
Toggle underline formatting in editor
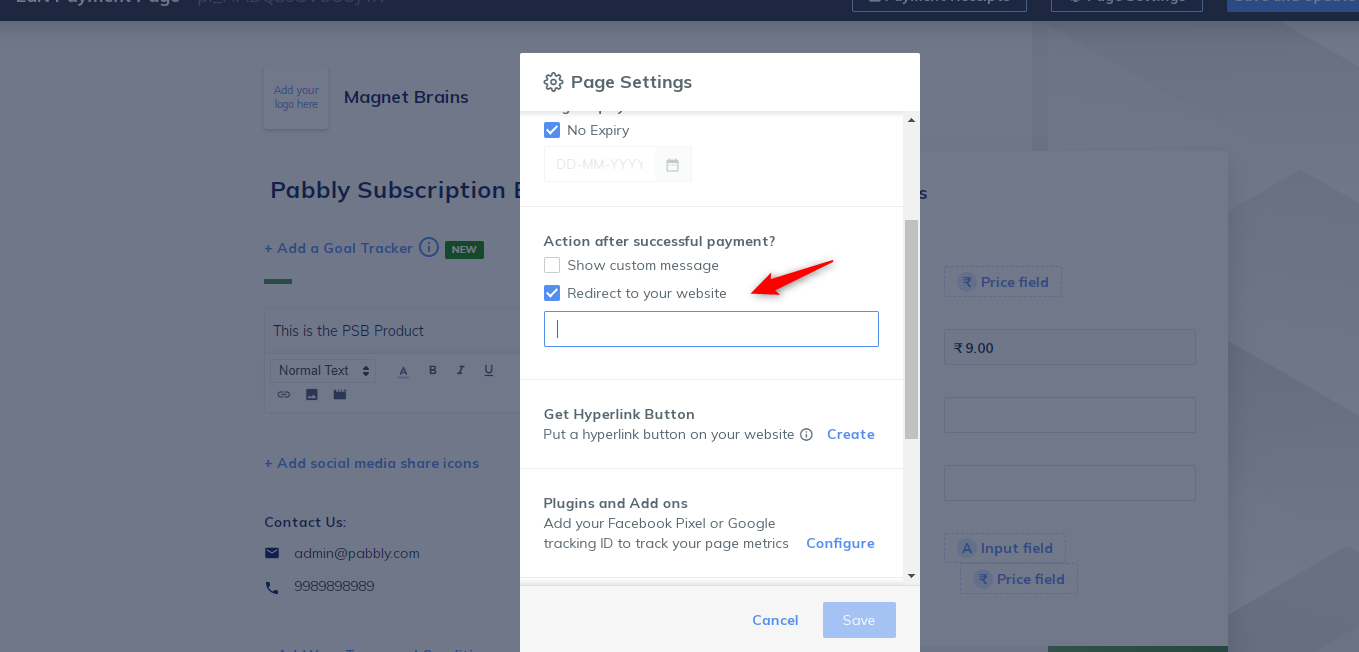(x=489, y=370)
